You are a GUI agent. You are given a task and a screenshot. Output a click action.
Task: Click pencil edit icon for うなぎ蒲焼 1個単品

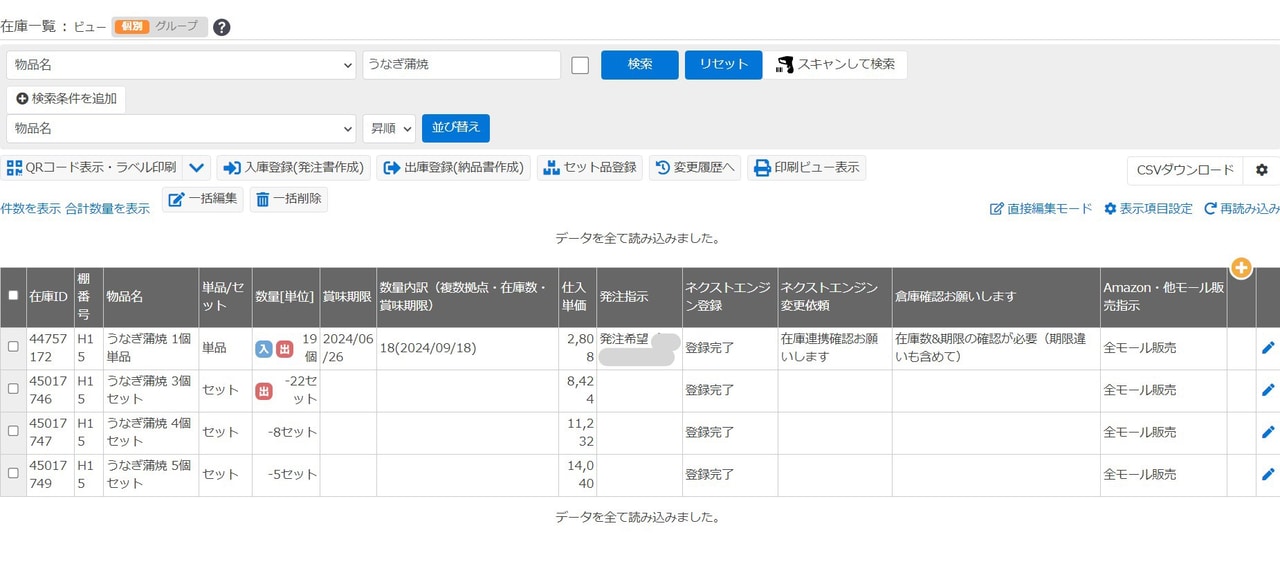pyautogui.click(x=1268, y=348)
